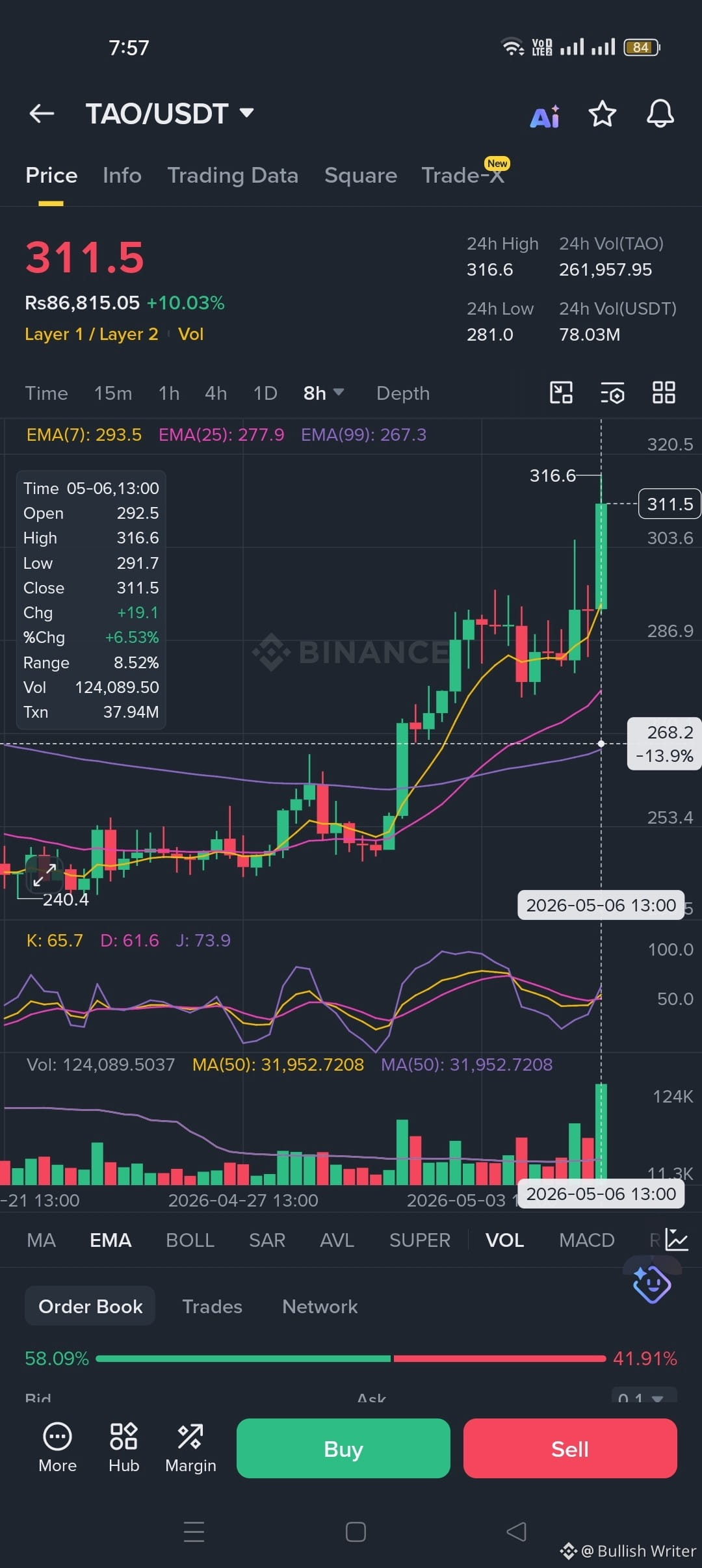The height and width of the screenshot is (1568, 702).
Task: Tap the Android recent apps menu icon
Action: [194, 1532]
